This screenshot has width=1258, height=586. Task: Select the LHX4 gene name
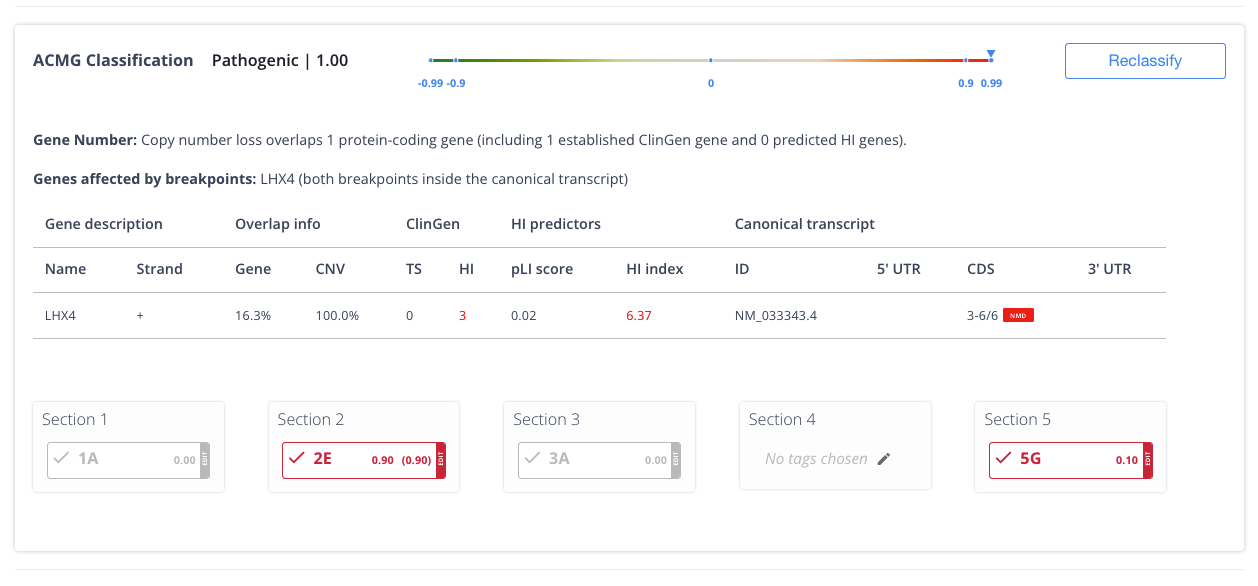(60, 314)
